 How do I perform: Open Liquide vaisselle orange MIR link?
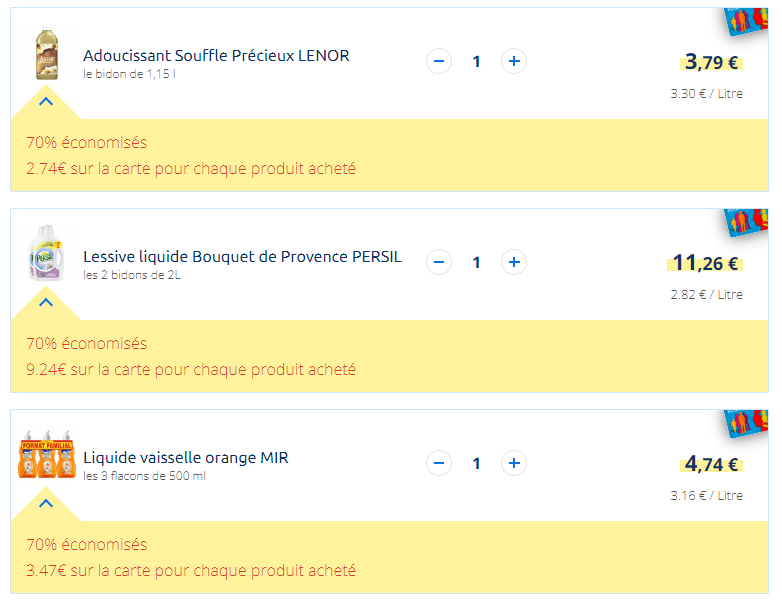[186, 457]
